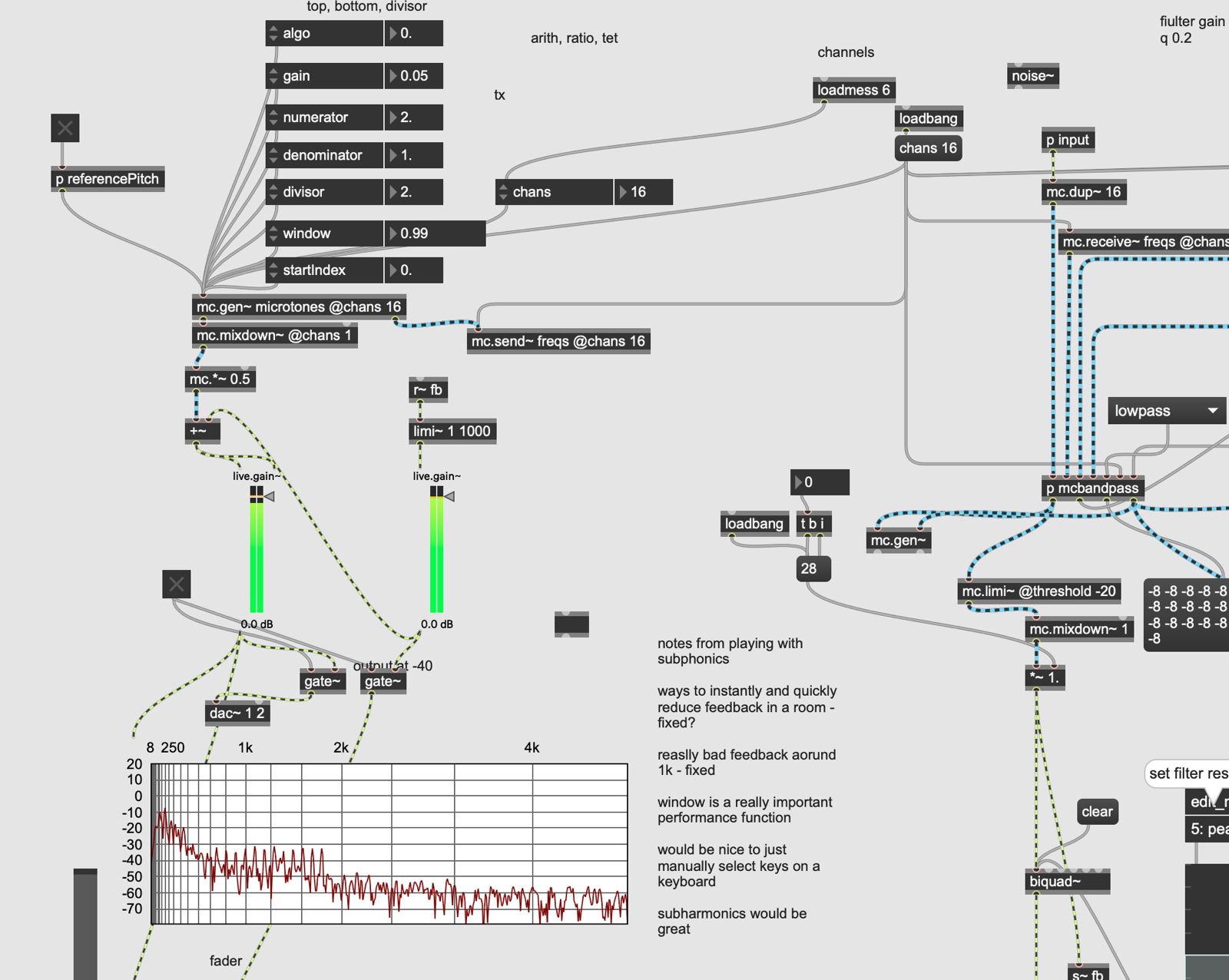Select the dac~ 1 2 object
Viewport: 1229px width, 980px height.
[237, 713]
